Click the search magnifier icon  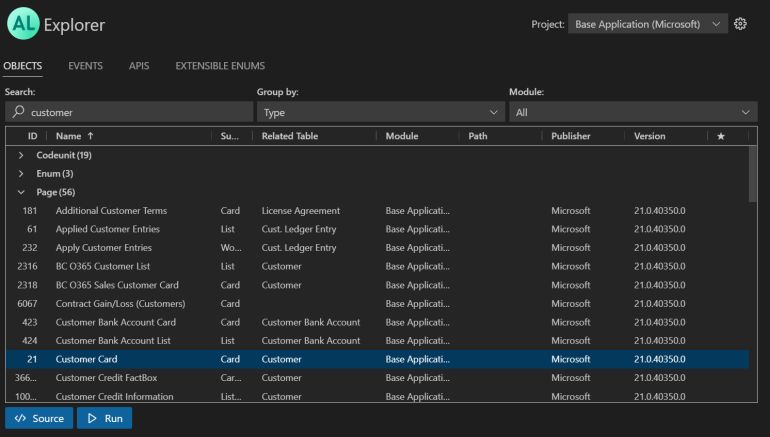[x=18, y=113]
